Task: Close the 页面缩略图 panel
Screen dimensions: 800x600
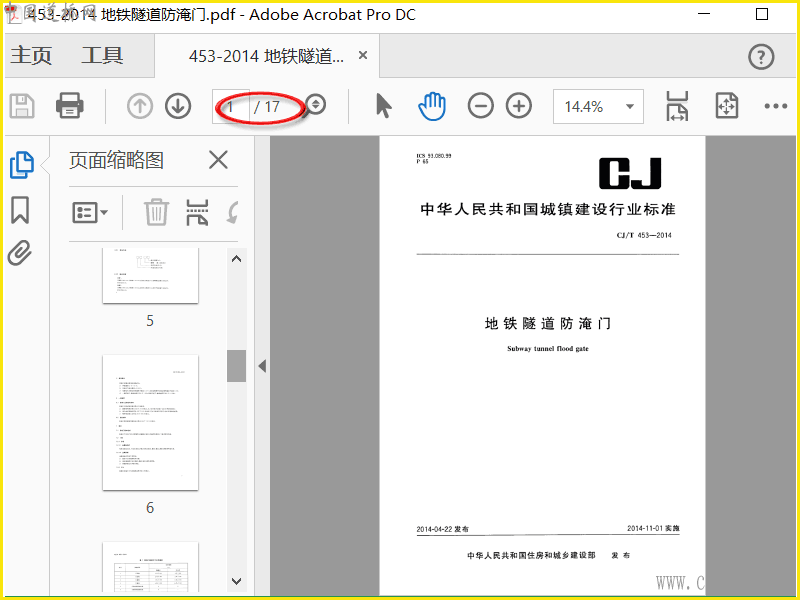Action: (x=218, y=160)
